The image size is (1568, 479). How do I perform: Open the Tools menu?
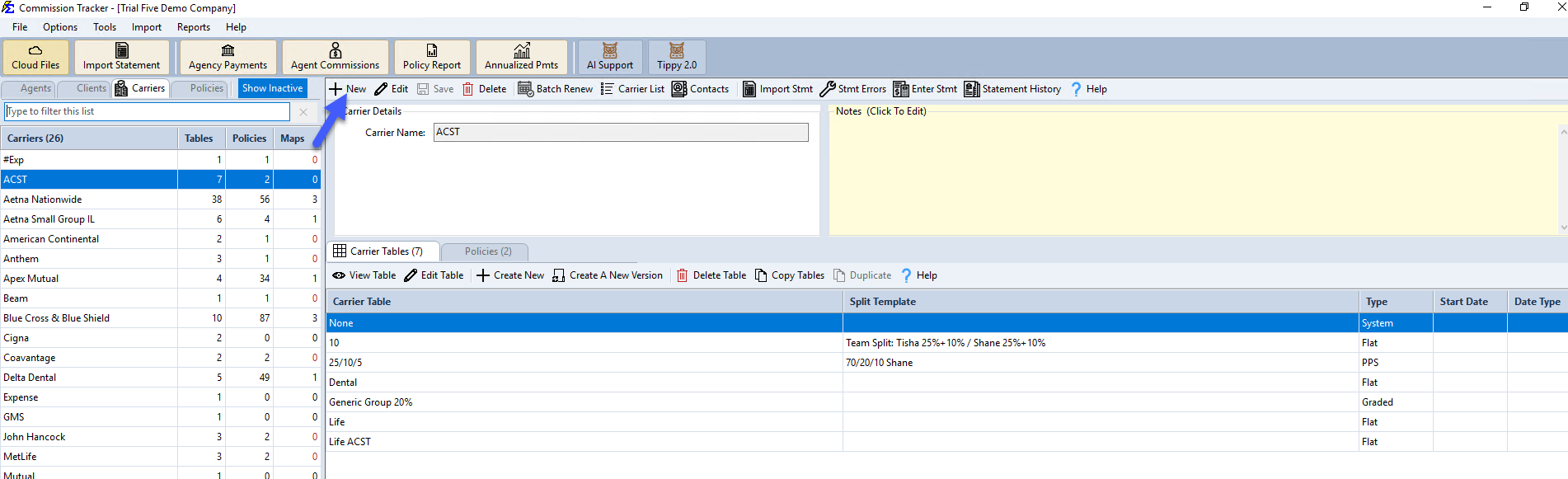click(105, 27)
